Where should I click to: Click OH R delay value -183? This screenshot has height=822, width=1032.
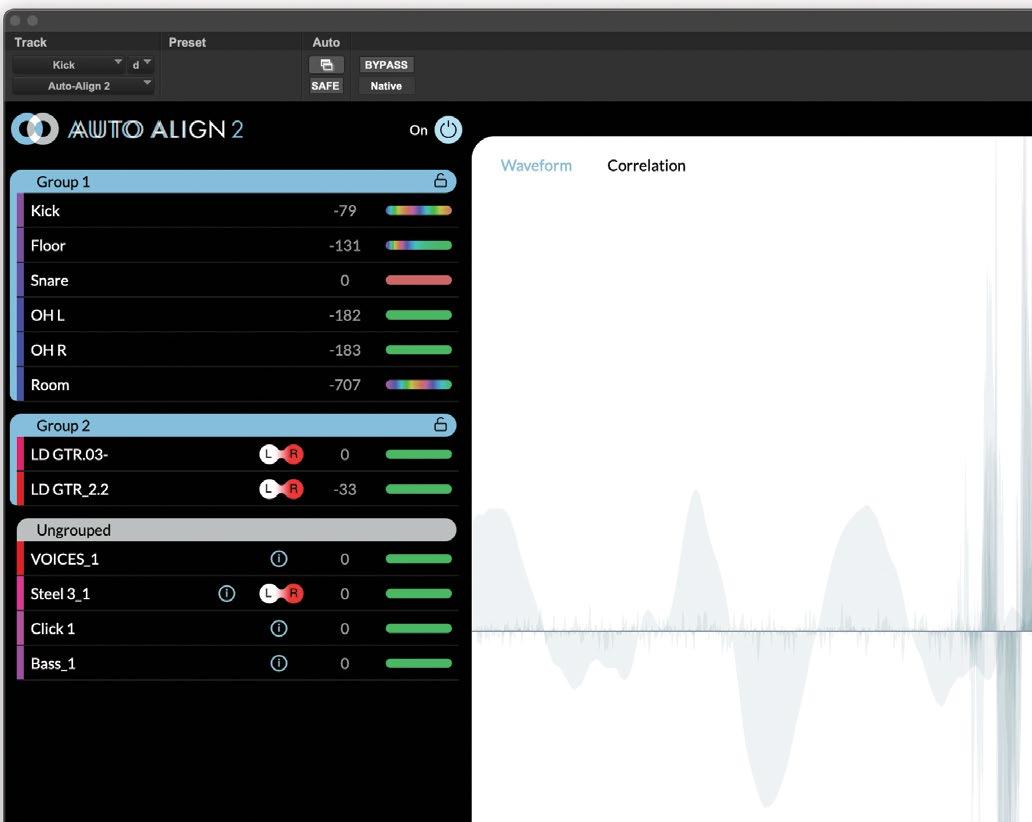pyautogui.click(x=345, y=350)
